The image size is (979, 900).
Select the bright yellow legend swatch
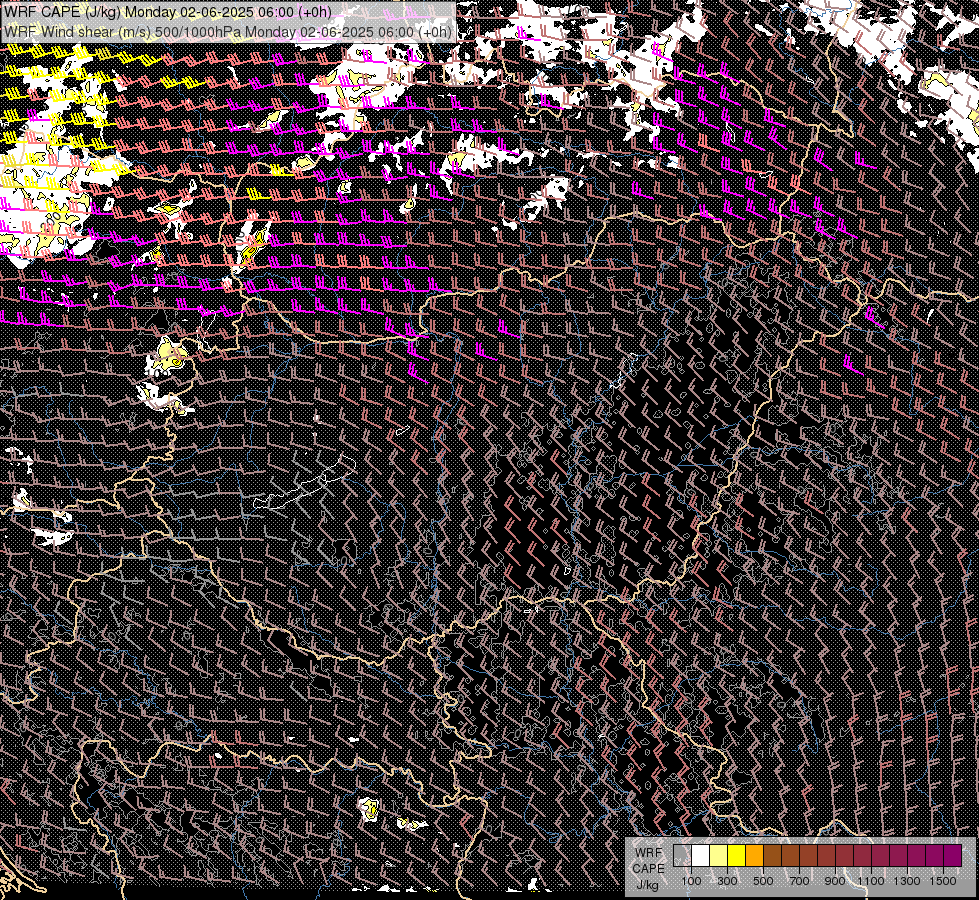(x=737, y=855)
